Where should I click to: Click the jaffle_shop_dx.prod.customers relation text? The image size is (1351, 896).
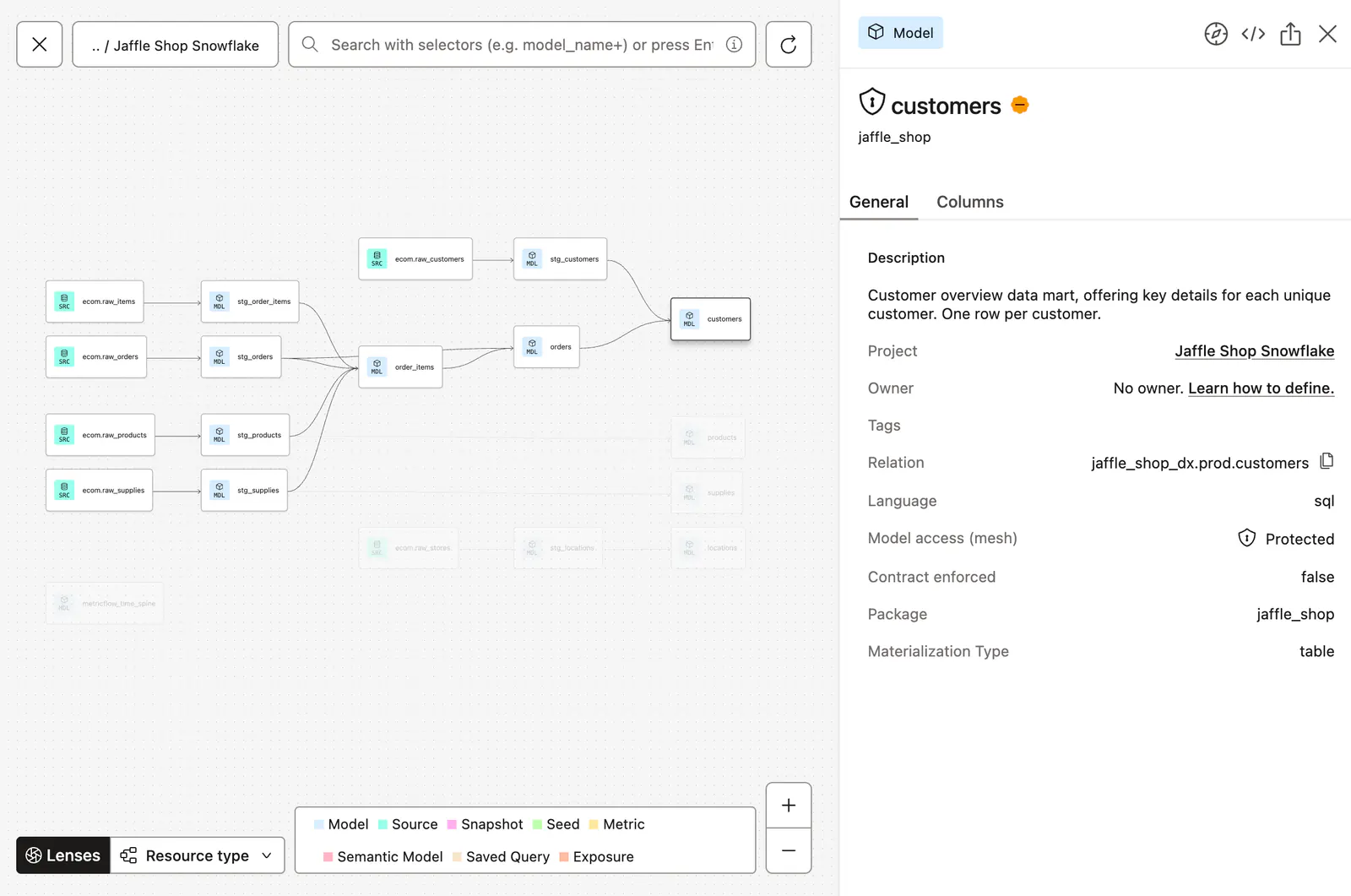[1200, 463]
